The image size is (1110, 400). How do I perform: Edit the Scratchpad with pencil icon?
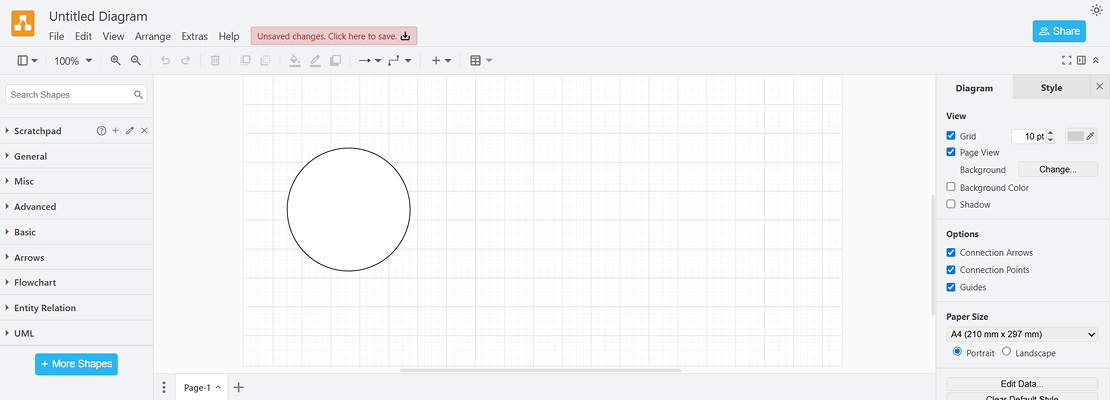click(x=130, y=131)
